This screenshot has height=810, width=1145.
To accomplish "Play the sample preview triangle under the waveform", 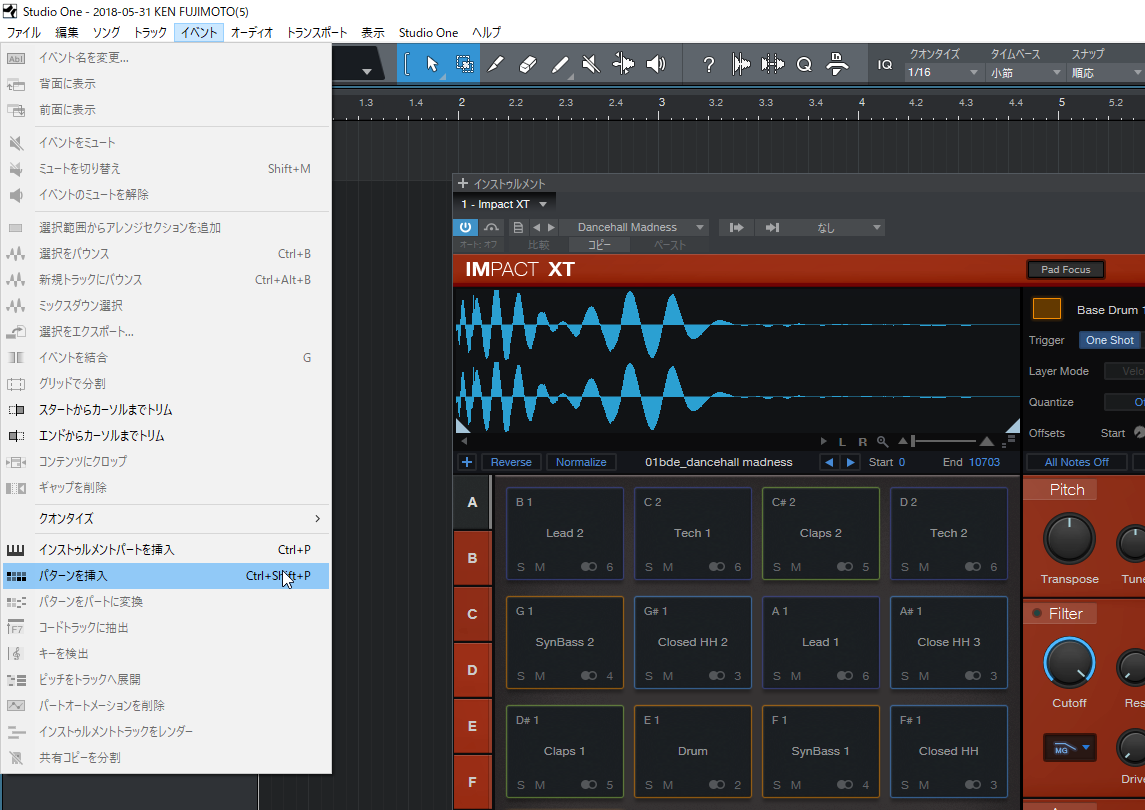I will (824, 441).
